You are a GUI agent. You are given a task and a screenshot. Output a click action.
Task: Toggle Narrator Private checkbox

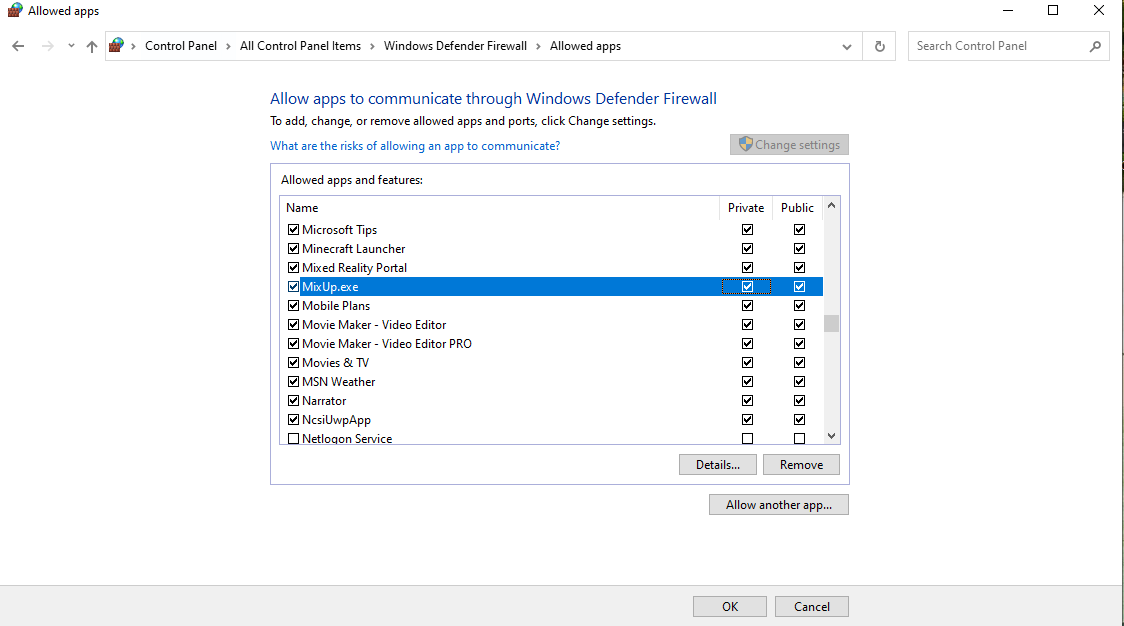(x=748, y=401)
